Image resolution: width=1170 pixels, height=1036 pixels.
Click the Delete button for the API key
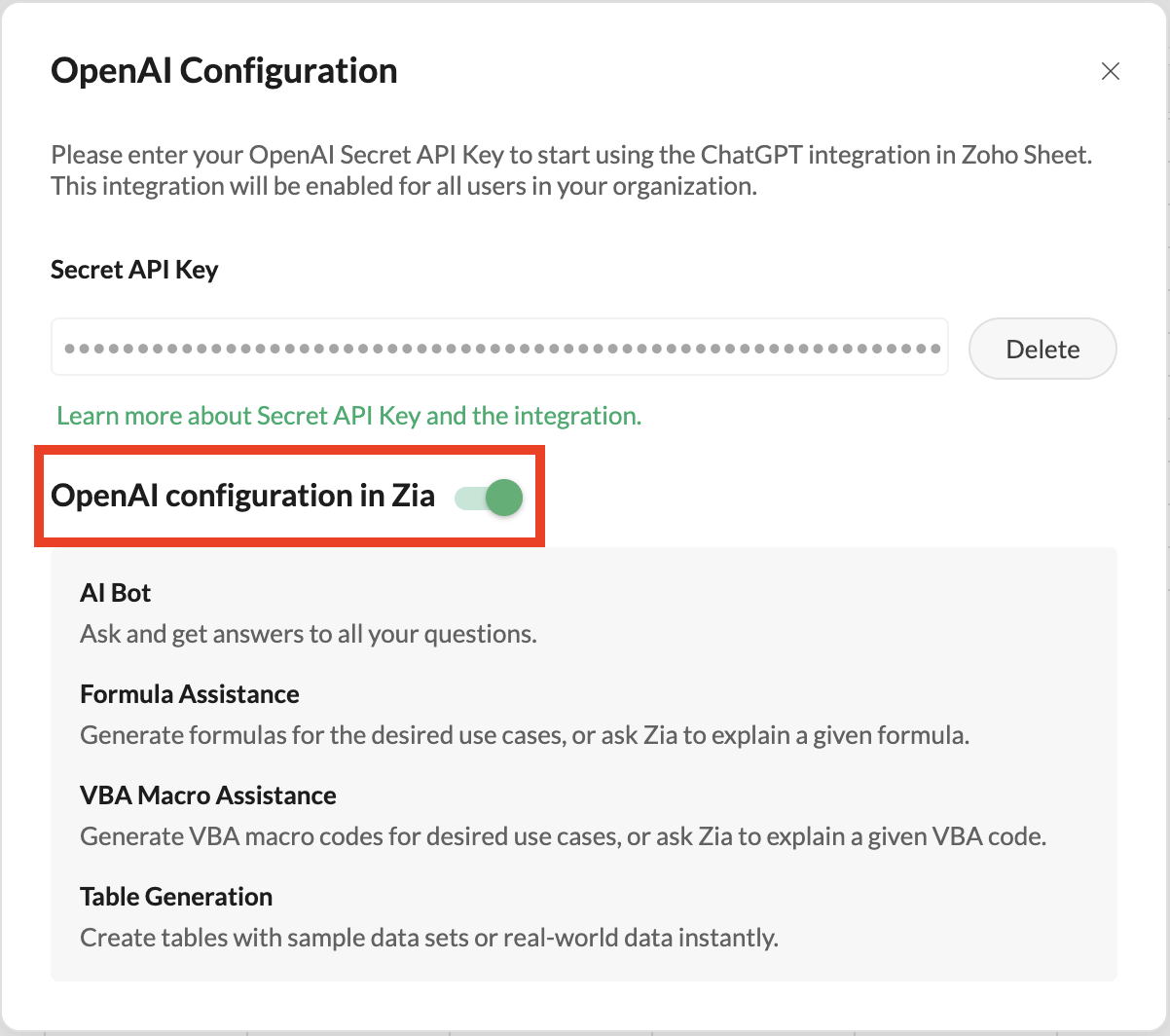coord(1042,349)
